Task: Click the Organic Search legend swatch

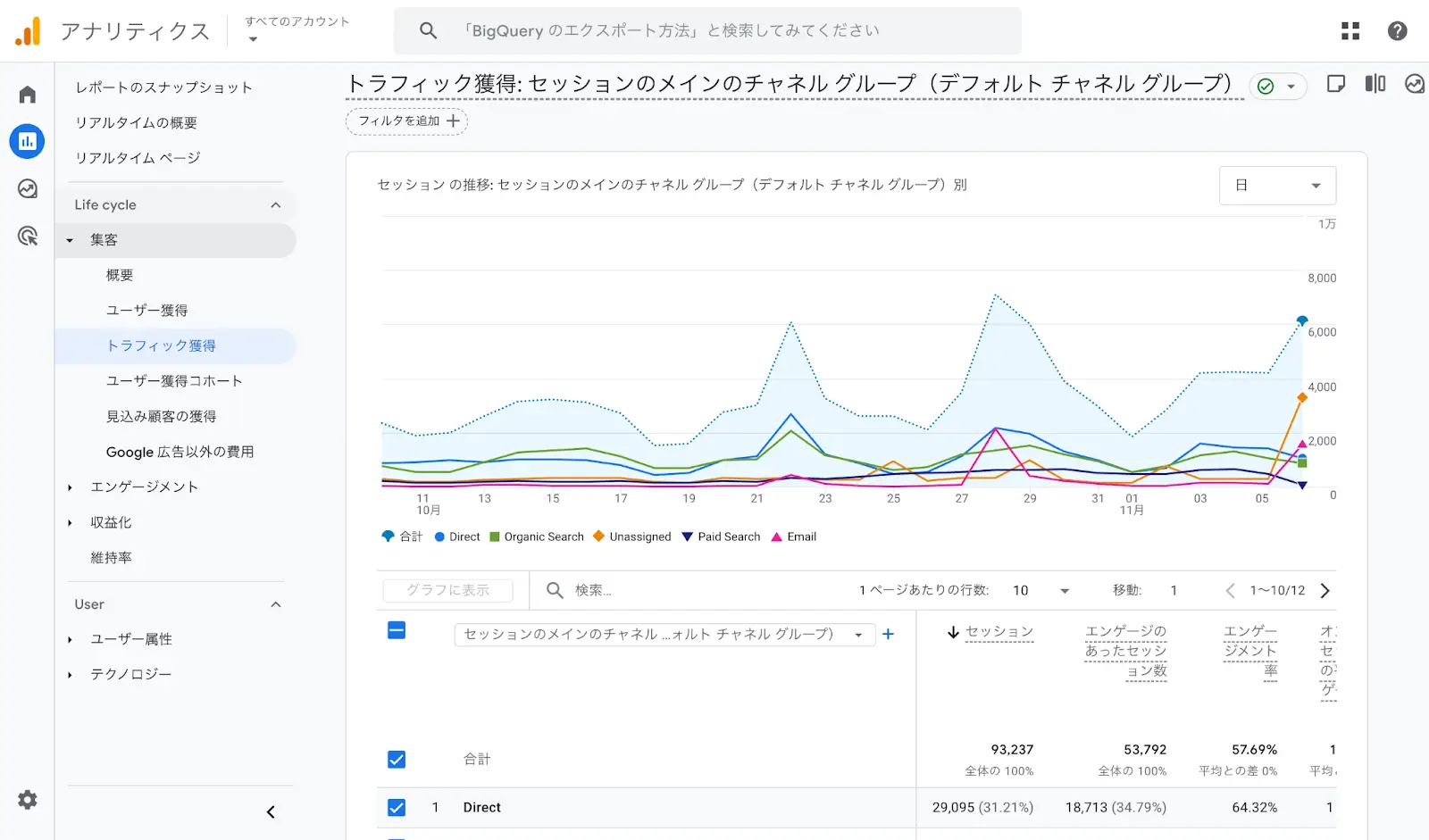Action: 495,536
